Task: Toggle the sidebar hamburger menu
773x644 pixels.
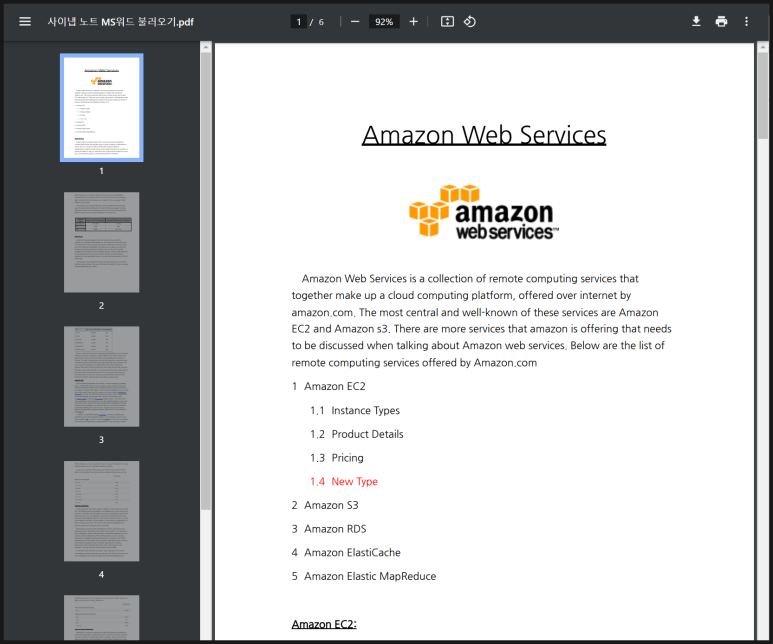Action: click(x=25, y=22)
